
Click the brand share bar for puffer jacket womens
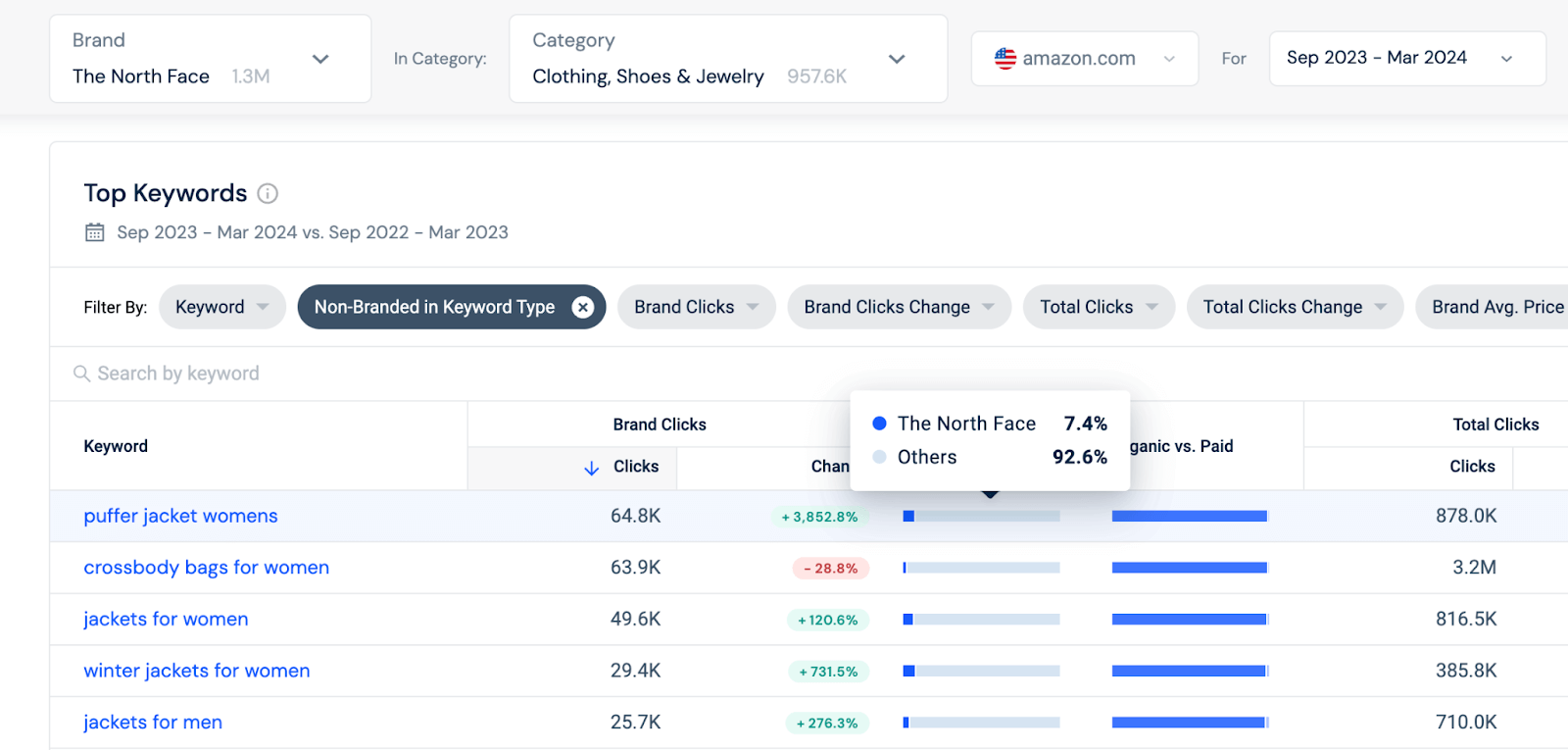pyautogui.click(x=982, y=516)
